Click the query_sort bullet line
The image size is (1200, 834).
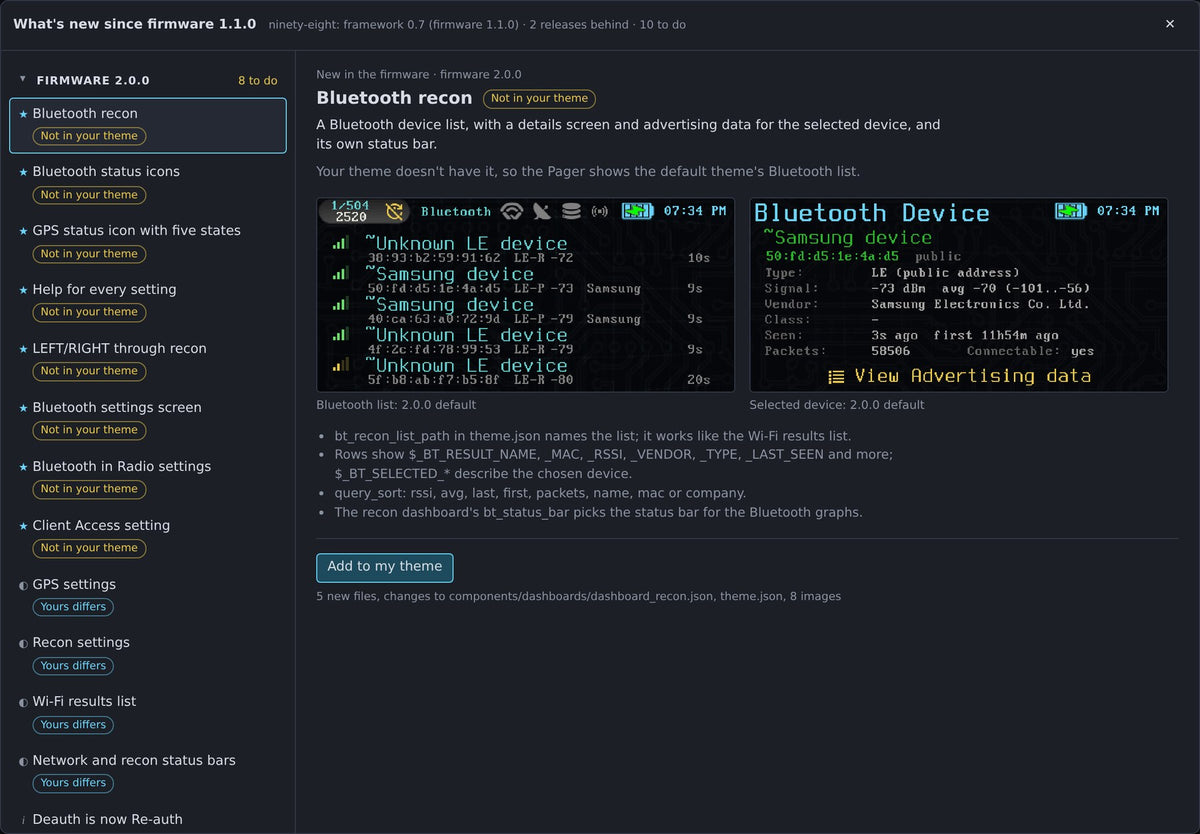pyautogui.click(x=540, y=493)
